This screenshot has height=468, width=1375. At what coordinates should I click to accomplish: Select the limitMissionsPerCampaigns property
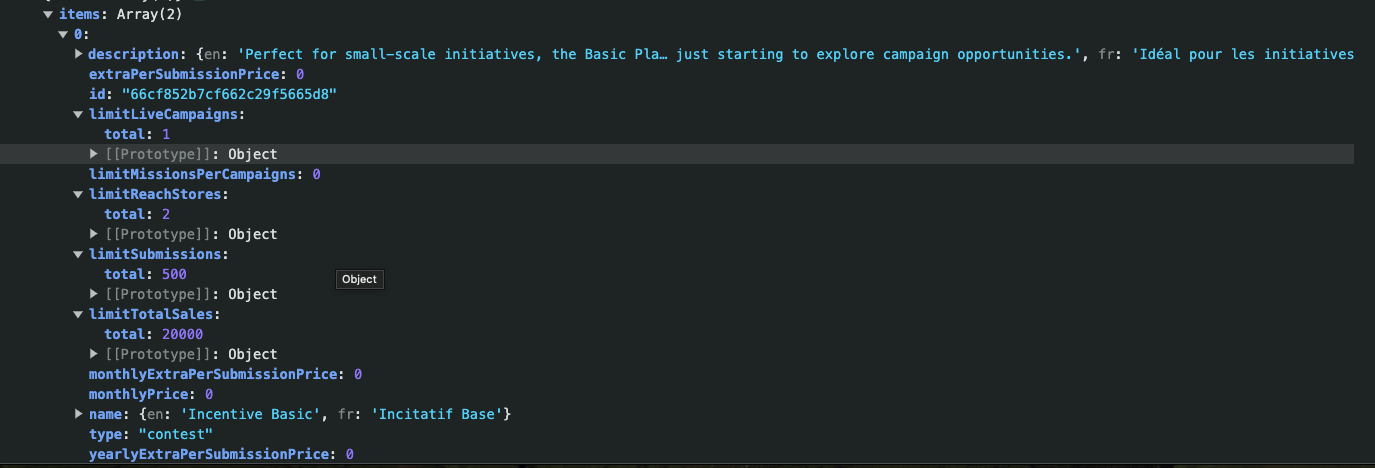coord(196,174)
